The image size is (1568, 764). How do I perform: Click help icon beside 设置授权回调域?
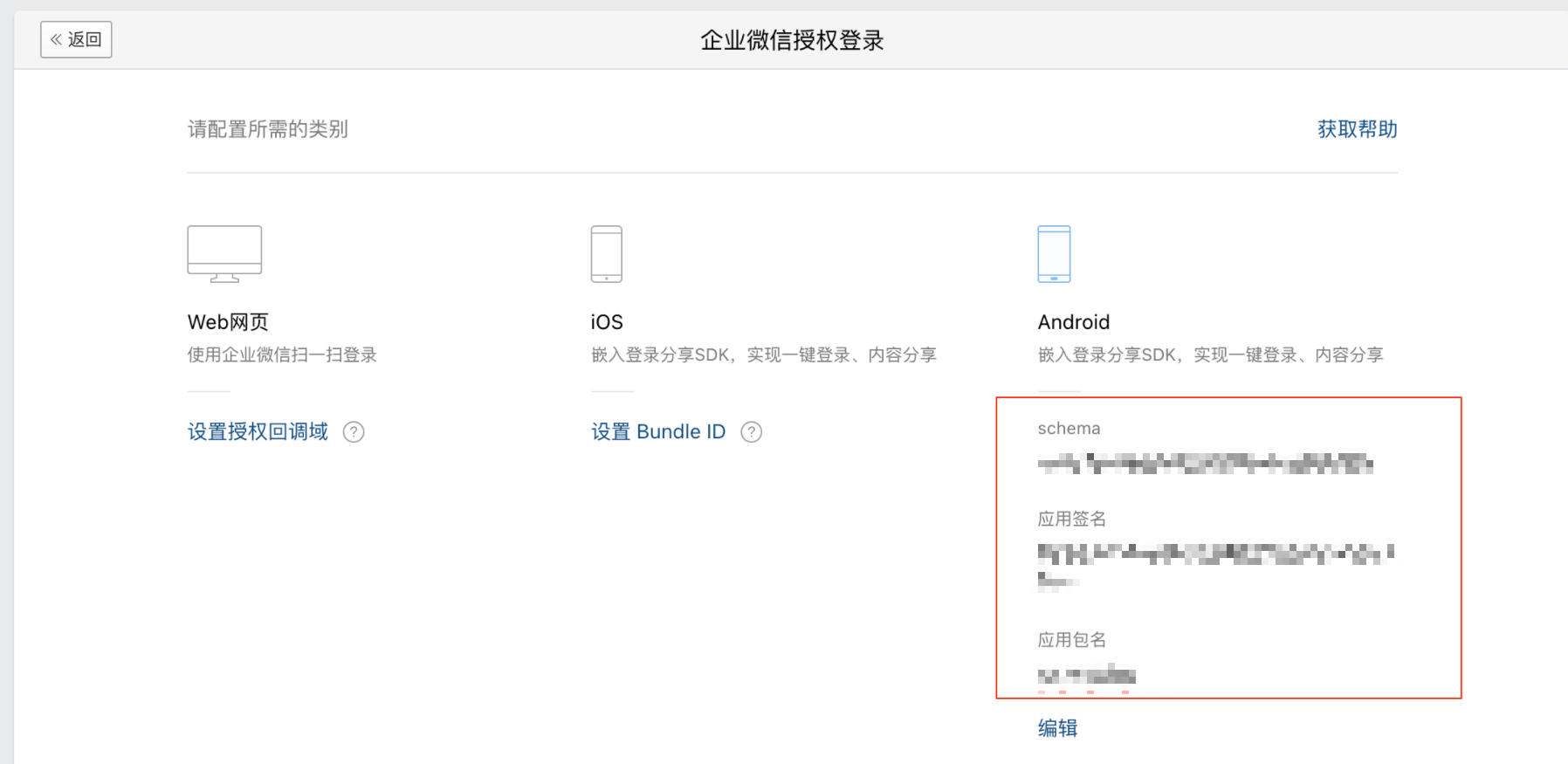coord(354,432)
